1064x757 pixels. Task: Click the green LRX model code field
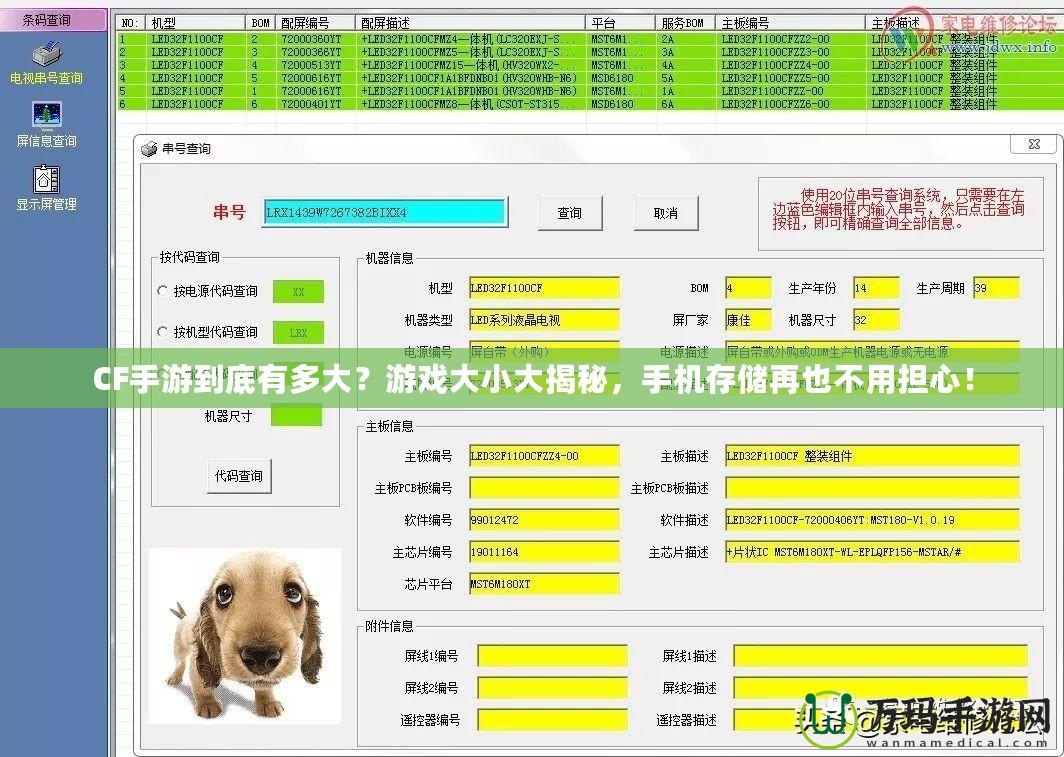click(x=298, y=332)
